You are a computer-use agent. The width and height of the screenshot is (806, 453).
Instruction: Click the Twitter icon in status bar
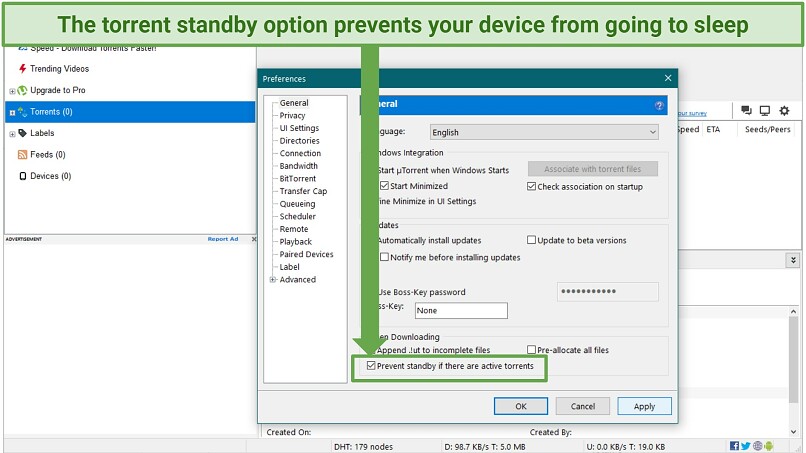point(745,446)
